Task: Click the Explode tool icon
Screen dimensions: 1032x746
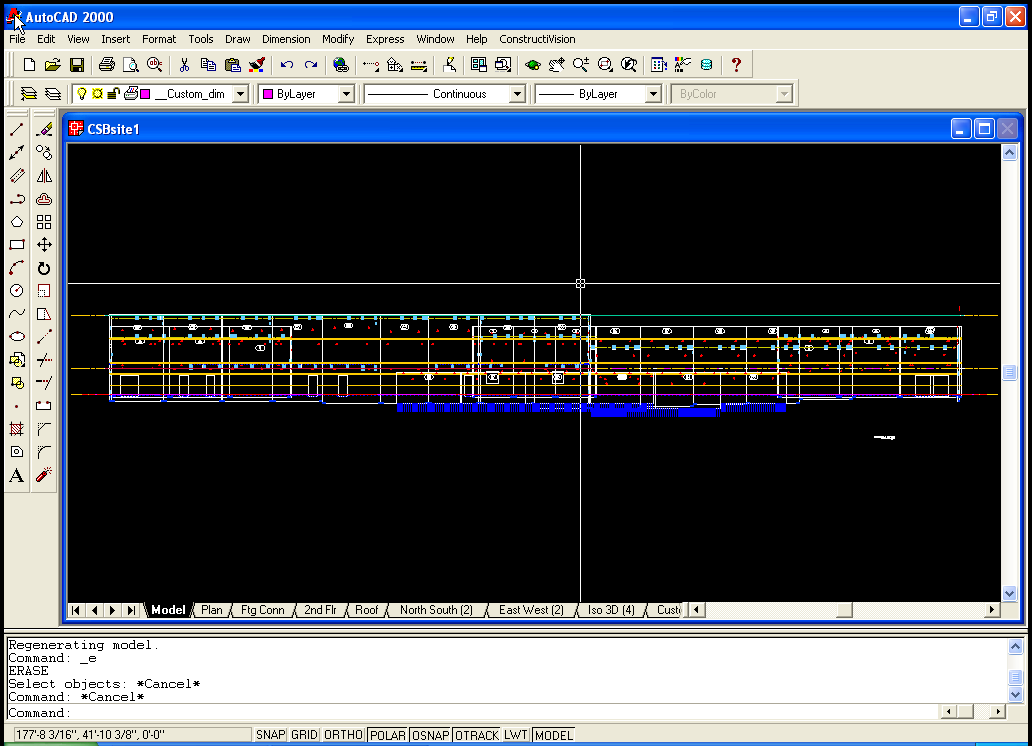Action: coord(44,476)
